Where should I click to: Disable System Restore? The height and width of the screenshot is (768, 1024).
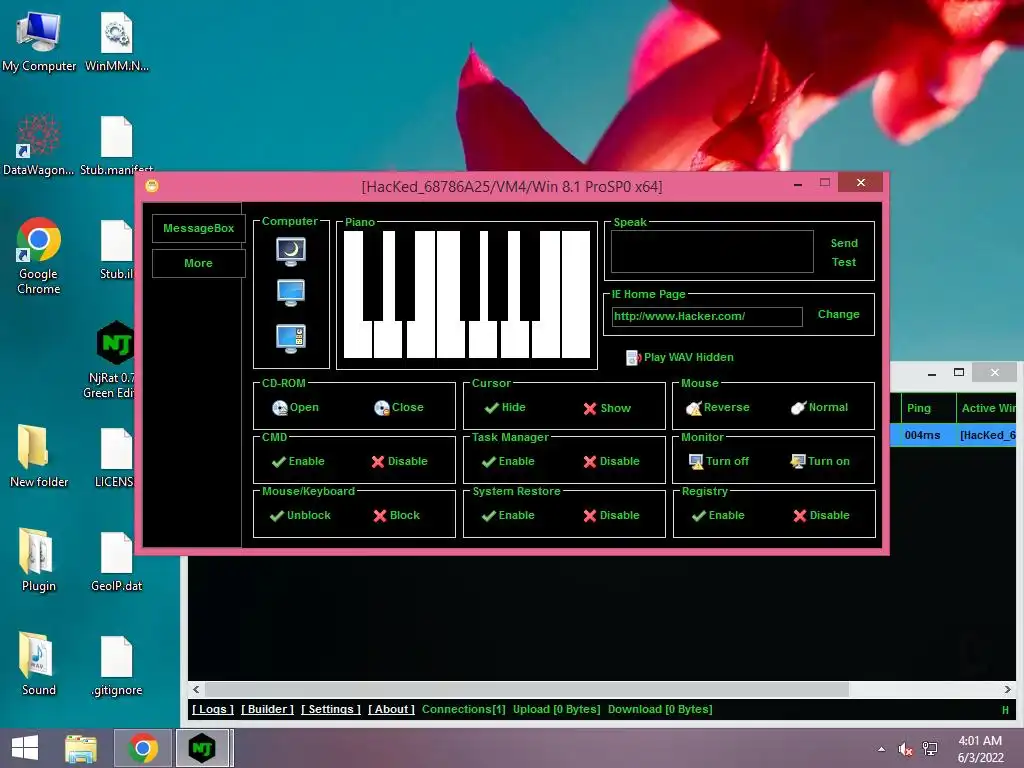[611, 516]
